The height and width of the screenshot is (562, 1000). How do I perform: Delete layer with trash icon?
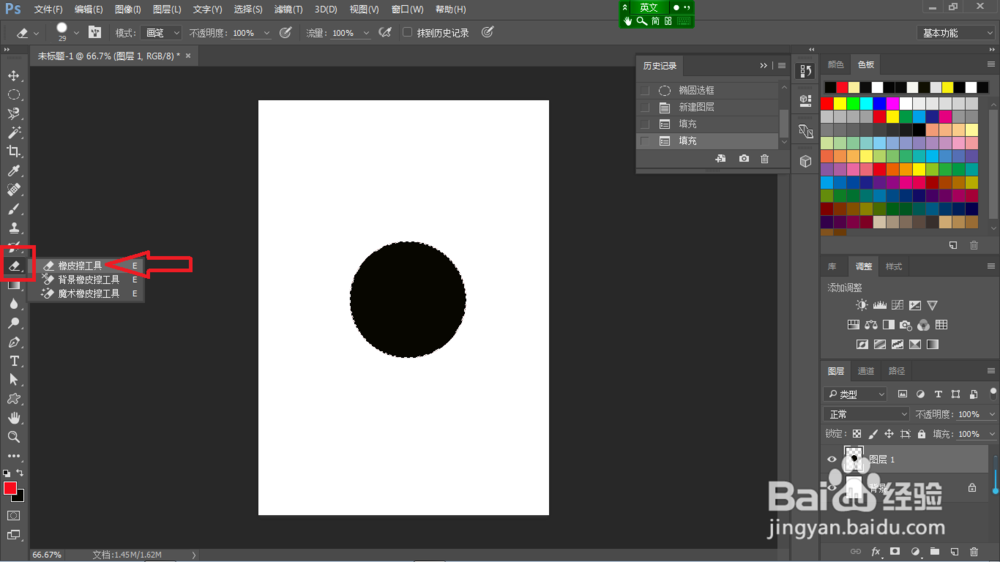click(973, 551)
